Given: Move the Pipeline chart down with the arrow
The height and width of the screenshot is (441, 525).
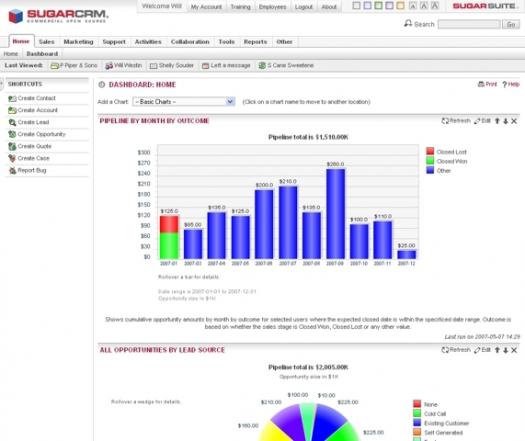Looking at the screenshot, I should pyautogui.click(x=506, y=121).
